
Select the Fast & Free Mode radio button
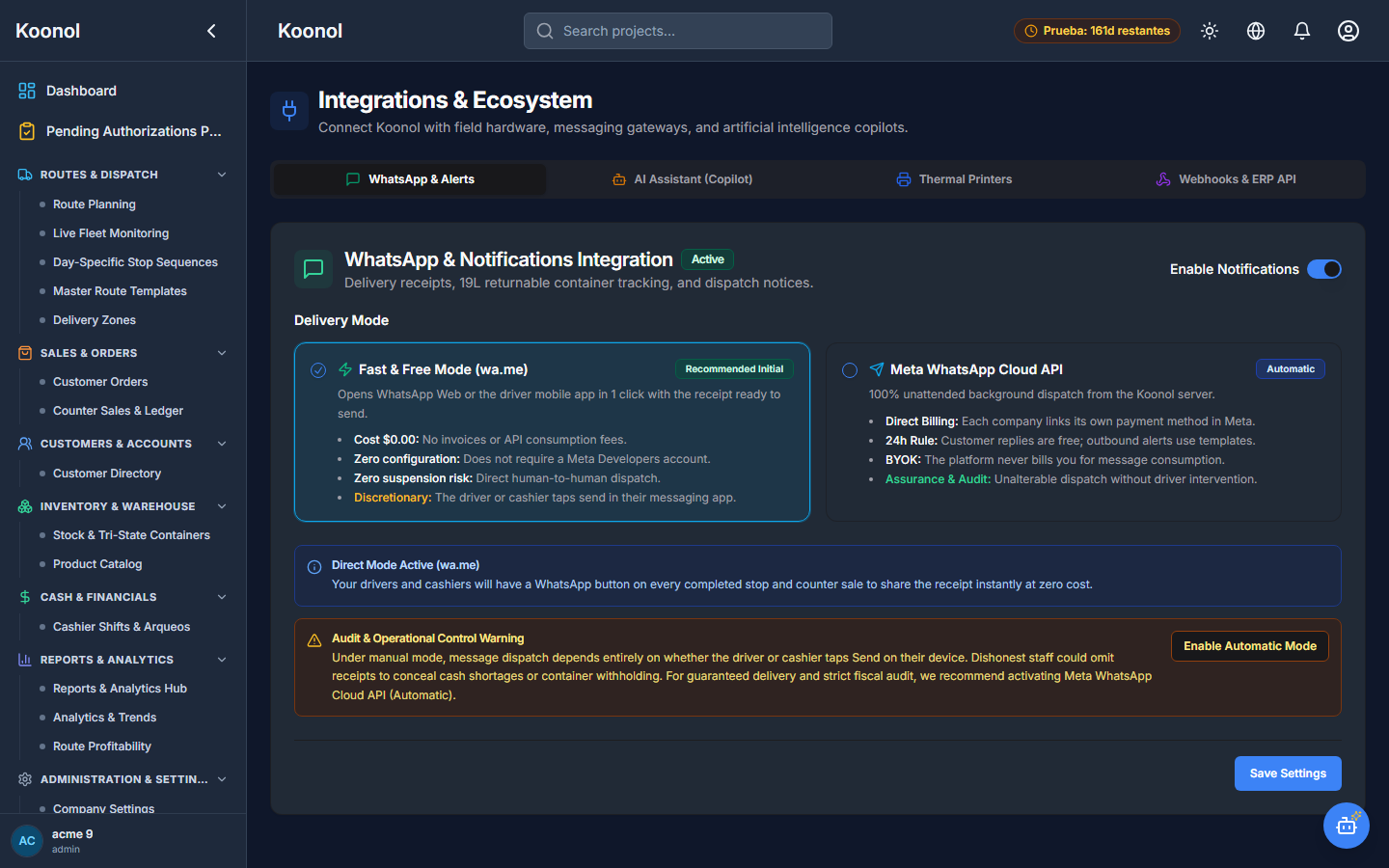pos(318,370)
